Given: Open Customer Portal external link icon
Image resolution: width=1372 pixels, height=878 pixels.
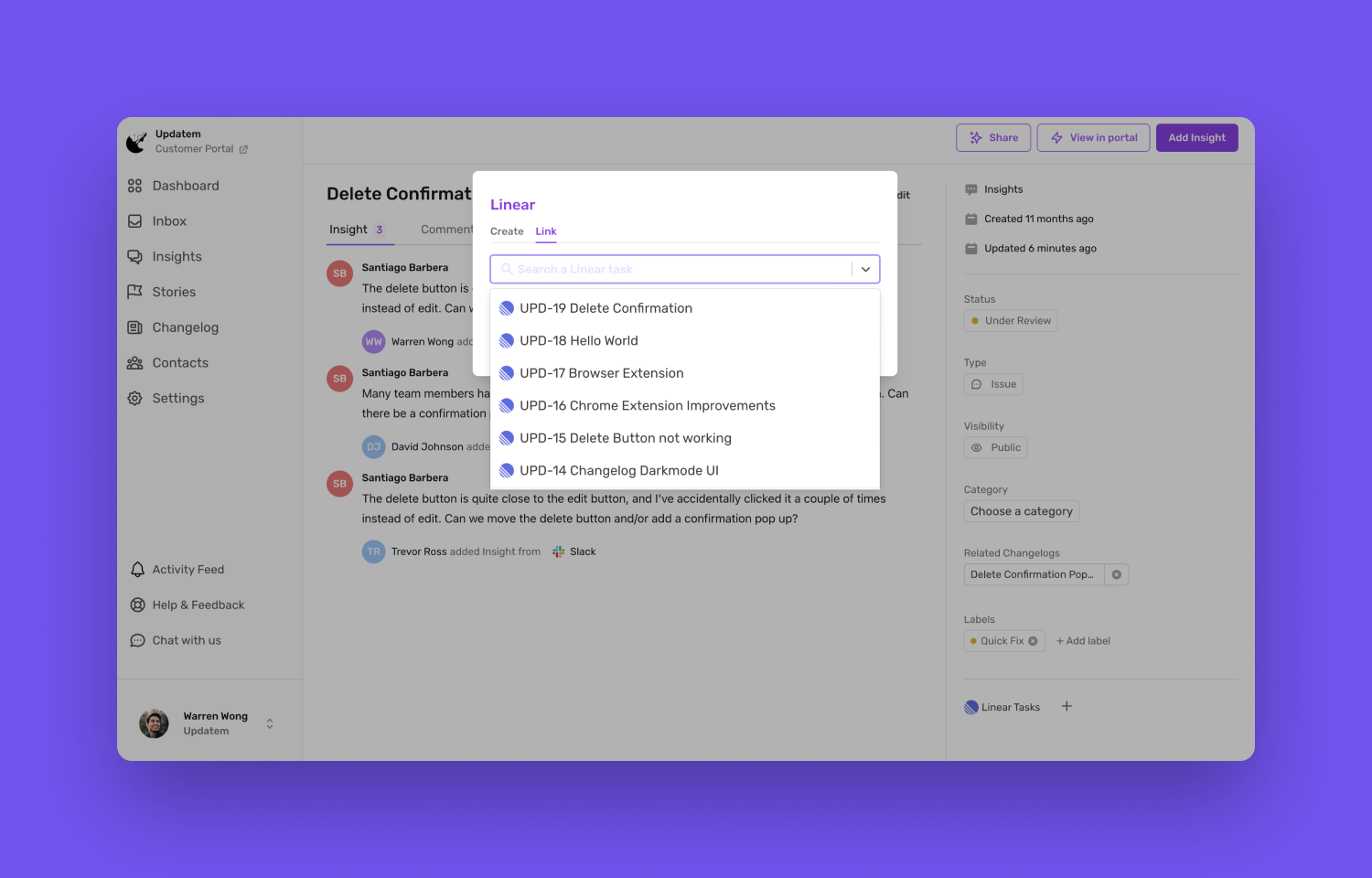Looking at the screenshot, I should point(243,149).
